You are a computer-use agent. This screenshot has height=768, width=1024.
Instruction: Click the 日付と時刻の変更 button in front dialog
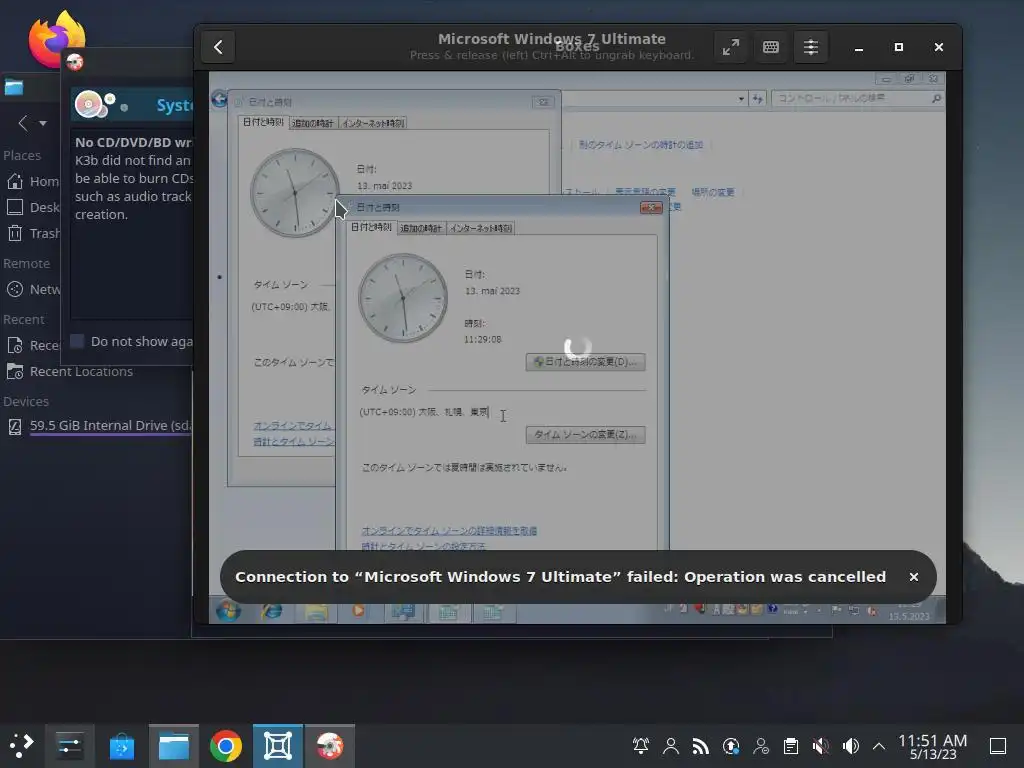(x=585, y=362)
